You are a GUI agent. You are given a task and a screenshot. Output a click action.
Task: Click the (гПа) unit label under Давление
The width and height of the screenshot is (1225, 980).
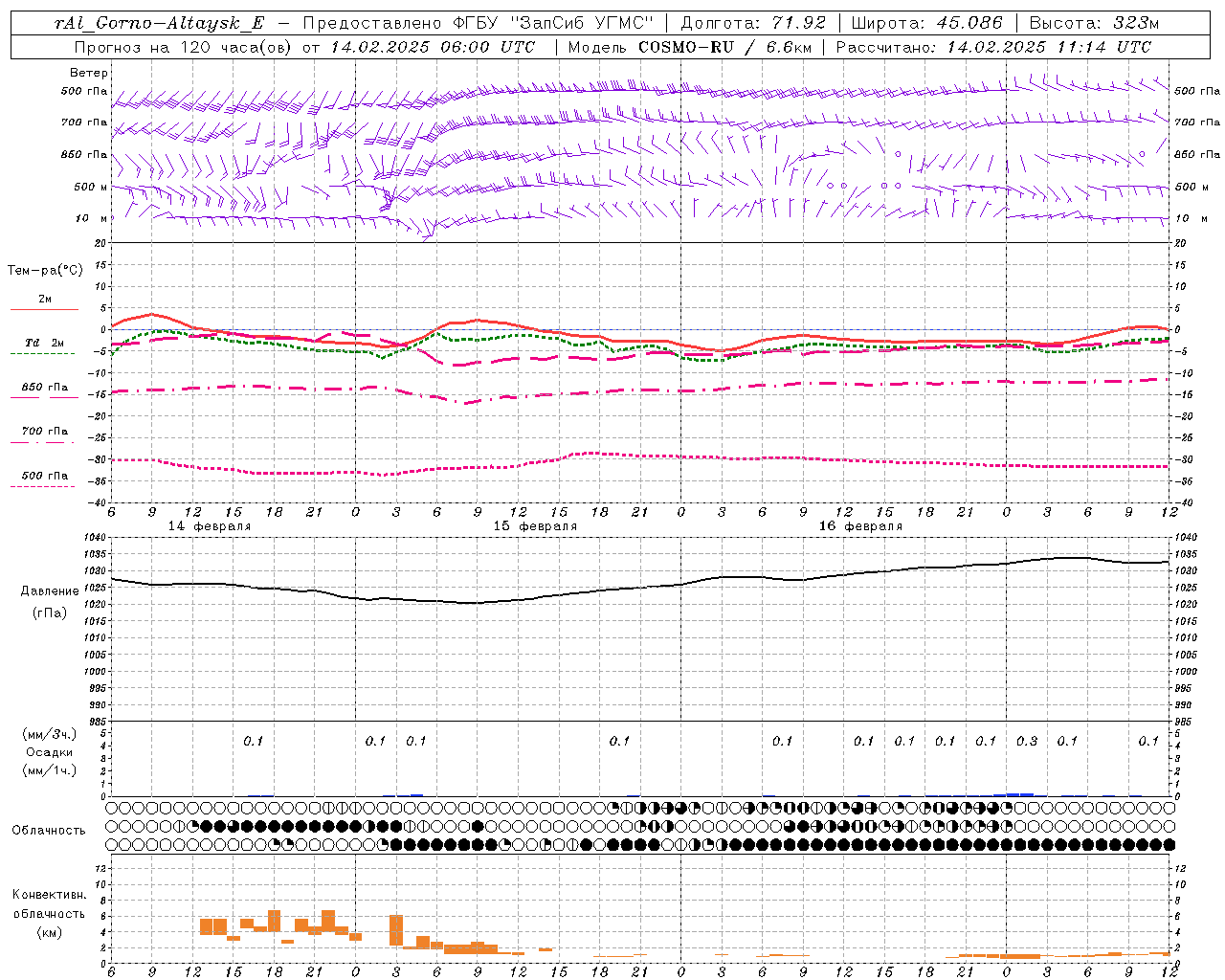click(x=50, y=612)
